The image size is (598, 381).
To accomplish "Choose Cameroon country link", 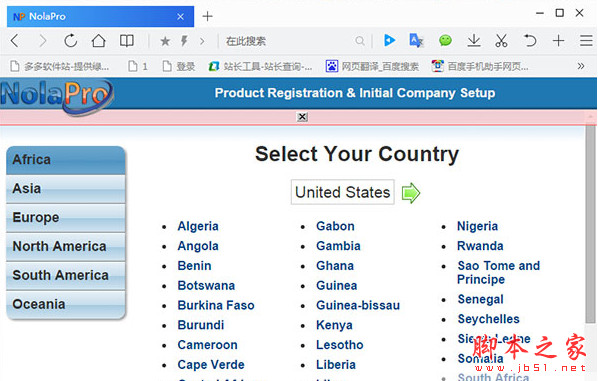I will pyautogui.click(x=207, y=345).
